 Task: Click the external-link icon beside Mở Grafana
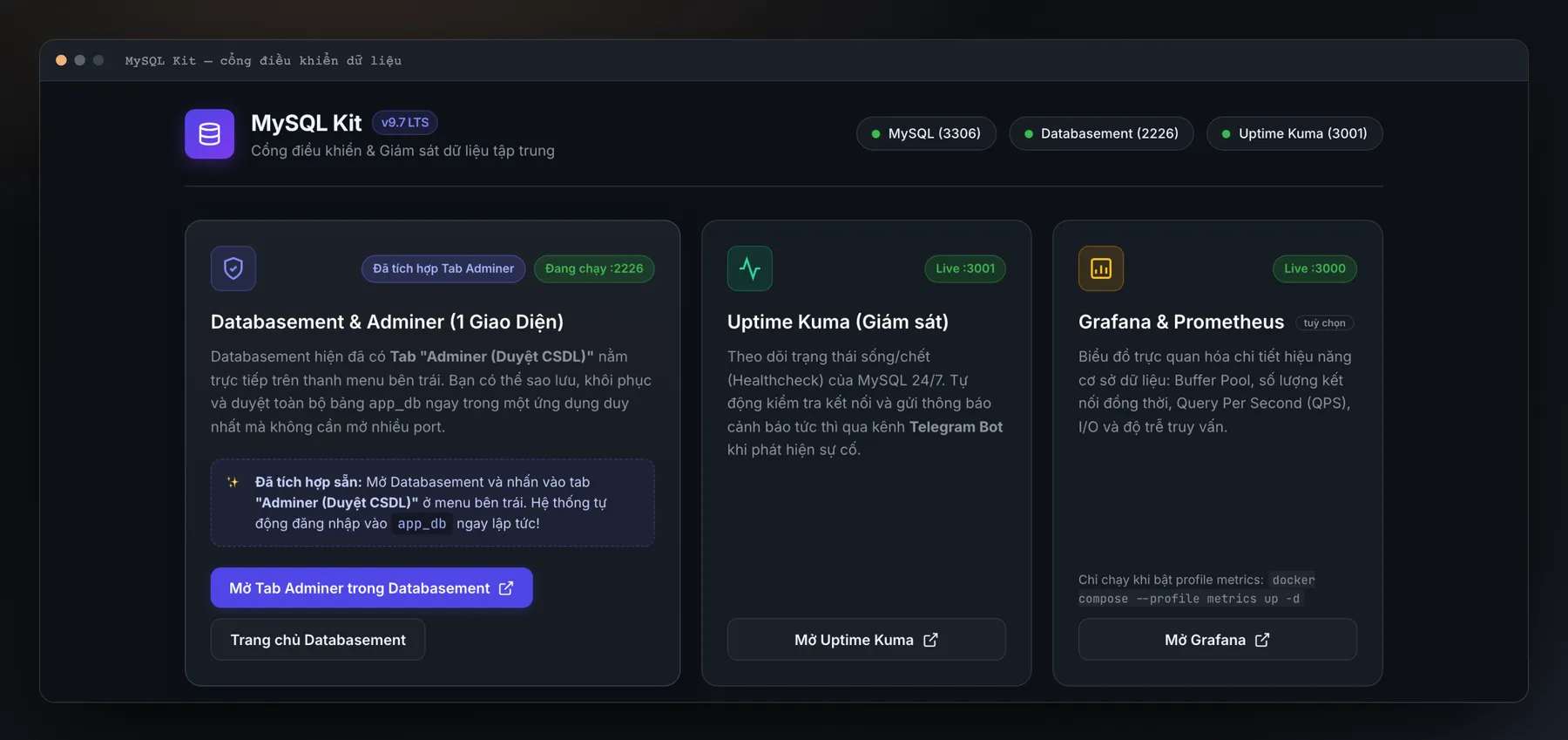(x=1262, y=640)
